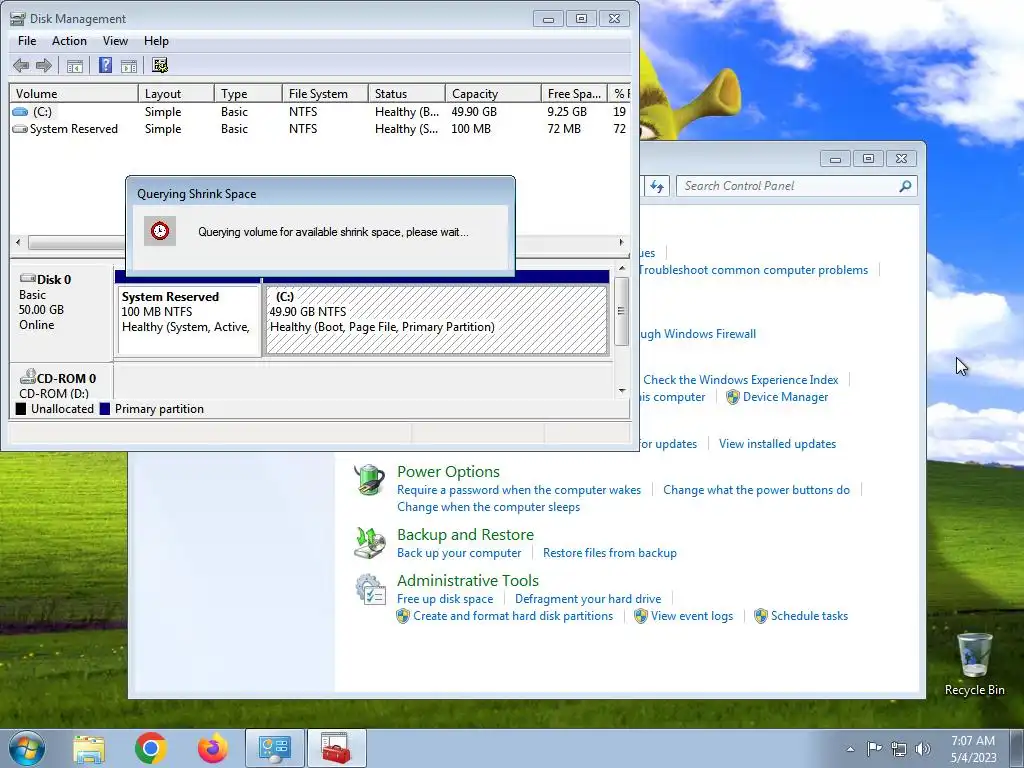Click the Show/Hide Action Pane toolbar icon
The width and height of the screenshot is (1024, 768).
pyautogui.click(x=129, y=65)
